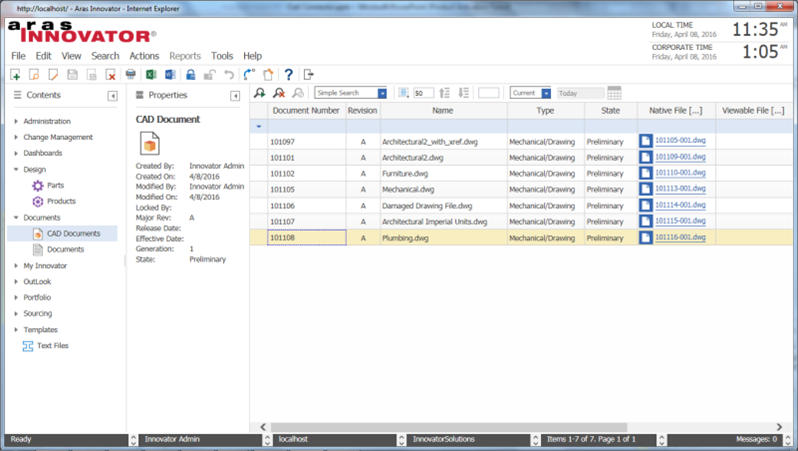Click the Products icon in Design tree
This screenshot has height=451, width=798.
coord(38,202)
